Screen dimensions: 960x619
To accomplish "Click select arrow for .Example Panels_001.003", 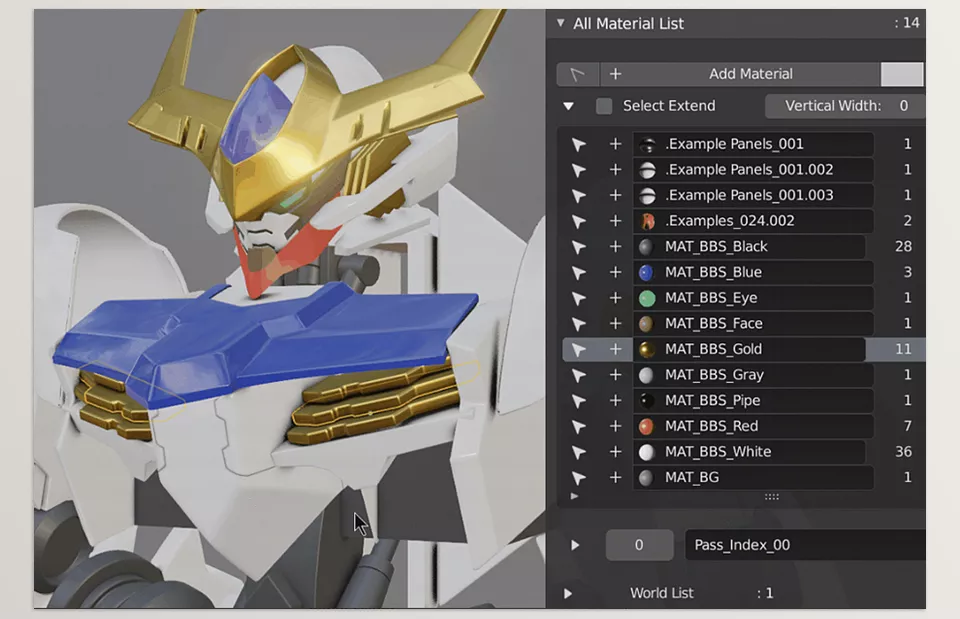I will coord(578,195).
